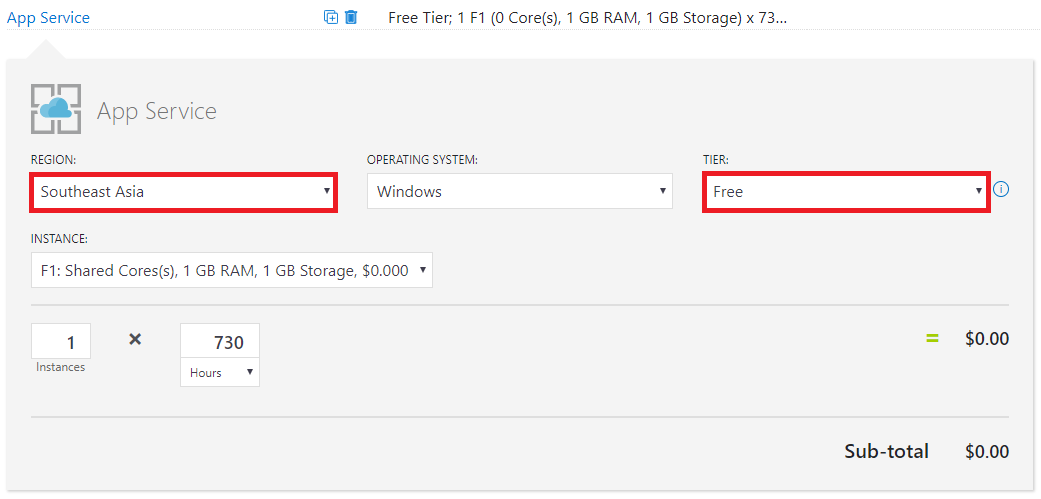1041x499 pixels.
Task: Delete the App Service entry with trash icon
Action: point(351,17)
